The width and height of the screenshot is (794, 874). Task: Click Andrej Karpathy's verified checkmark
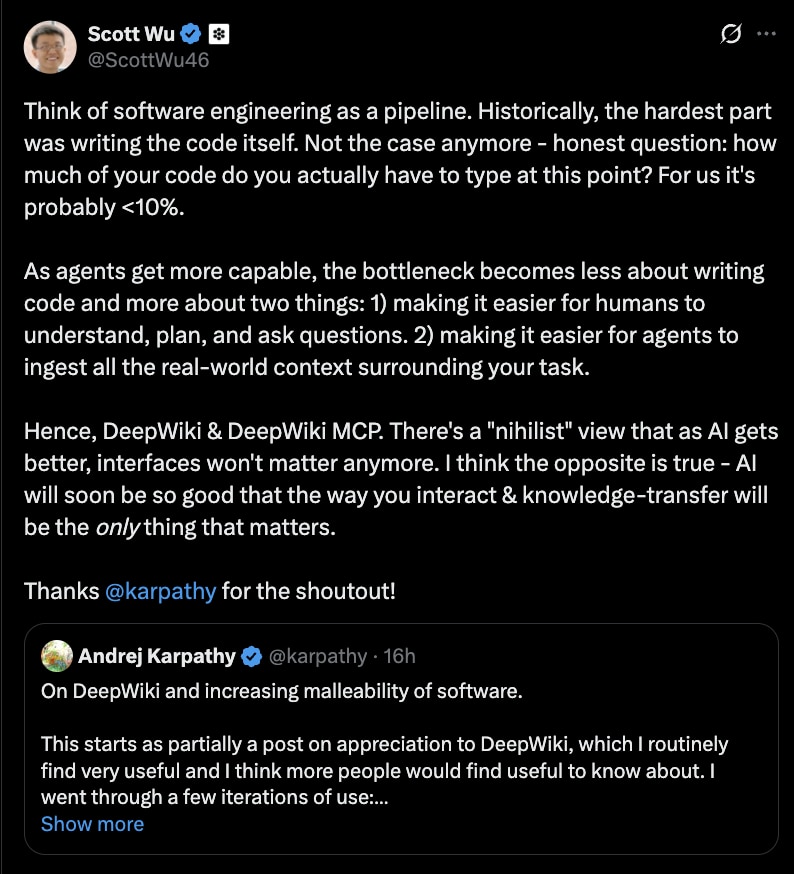(x=249, y=657)
